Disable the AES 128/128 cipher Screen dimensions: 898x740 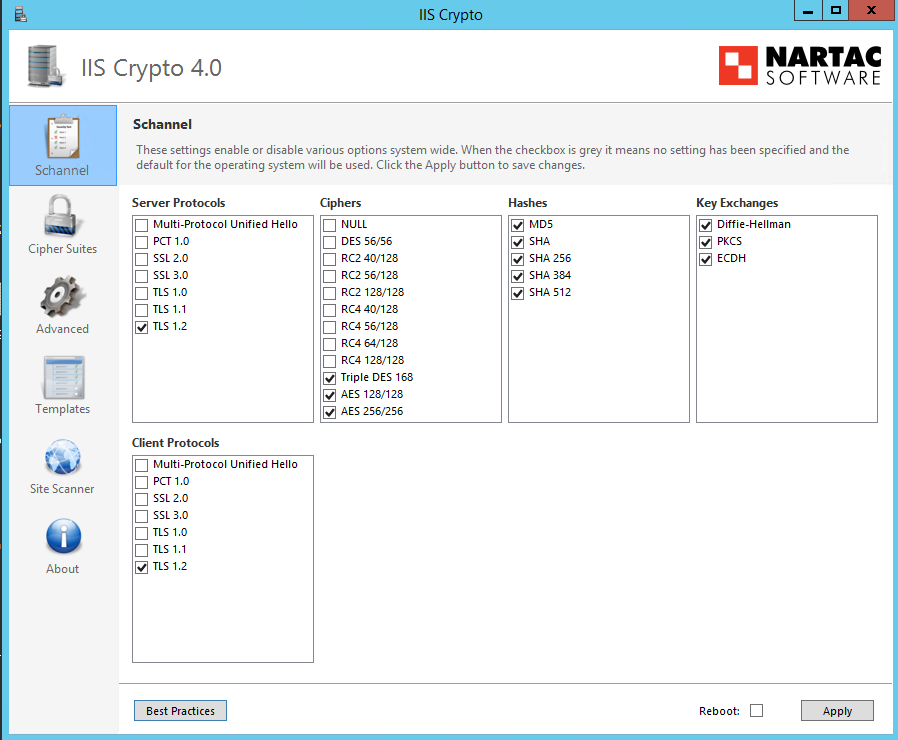329,395
